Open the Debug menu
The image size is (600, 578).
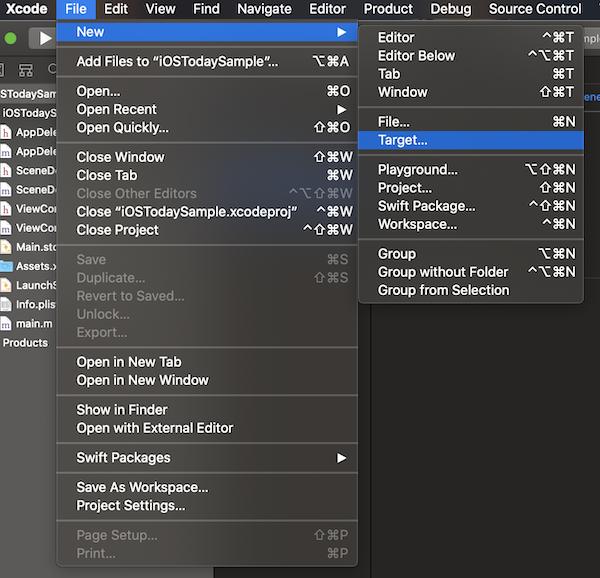pos(451,9)
